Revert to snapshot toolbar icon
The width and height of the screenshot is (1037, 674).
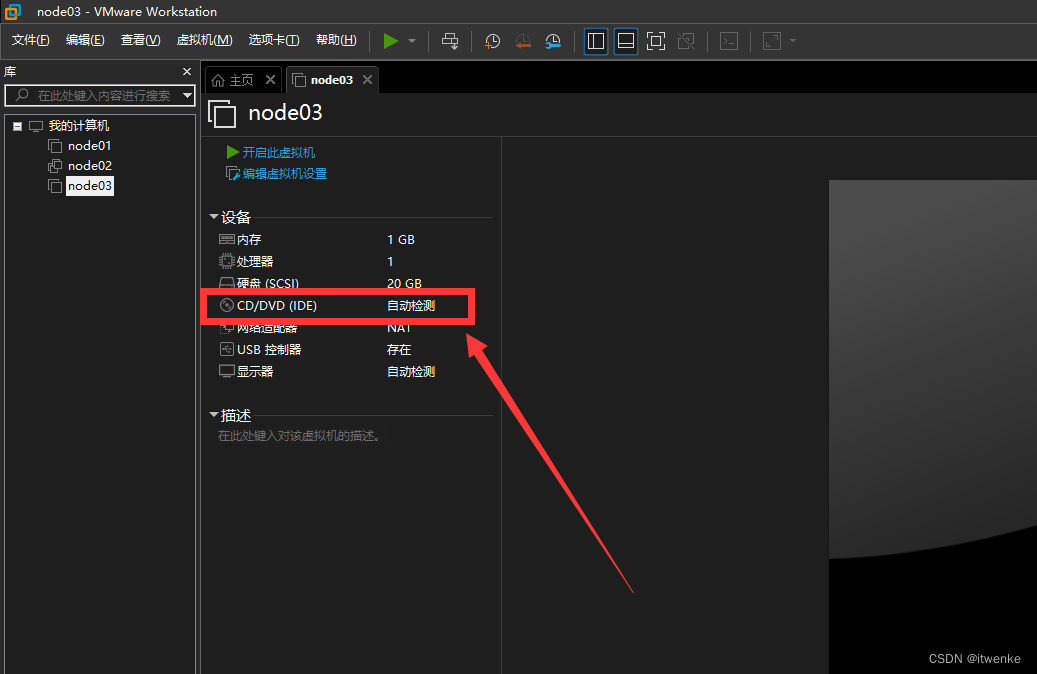tap(523, 41)
